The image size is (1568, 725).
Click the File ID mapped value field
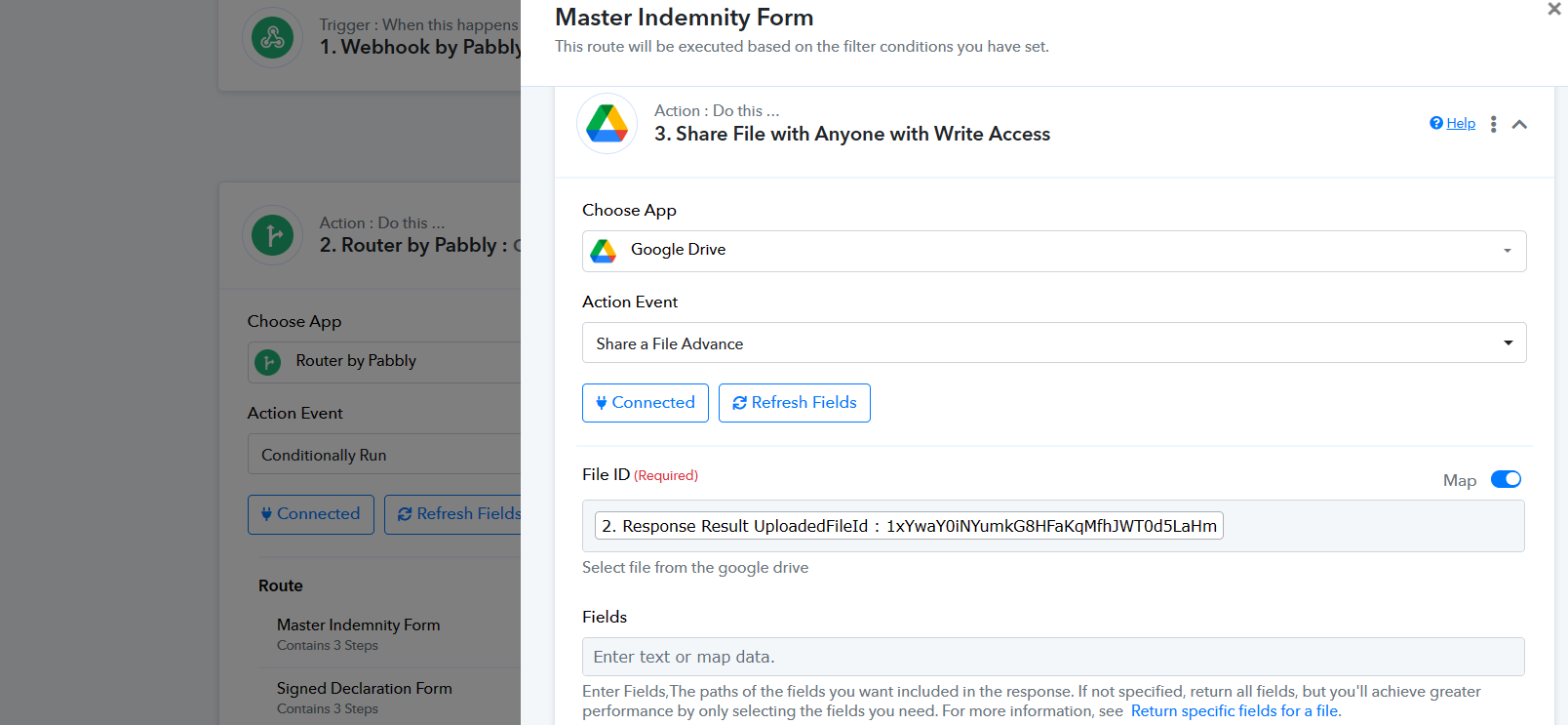tap(1053, 526)
